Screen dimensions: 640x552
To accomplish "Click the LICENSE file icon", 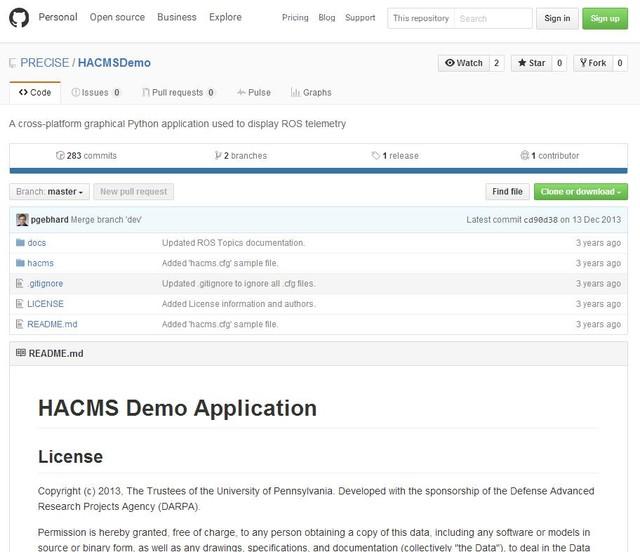I will pyautogui.click(x=19, y=304).
